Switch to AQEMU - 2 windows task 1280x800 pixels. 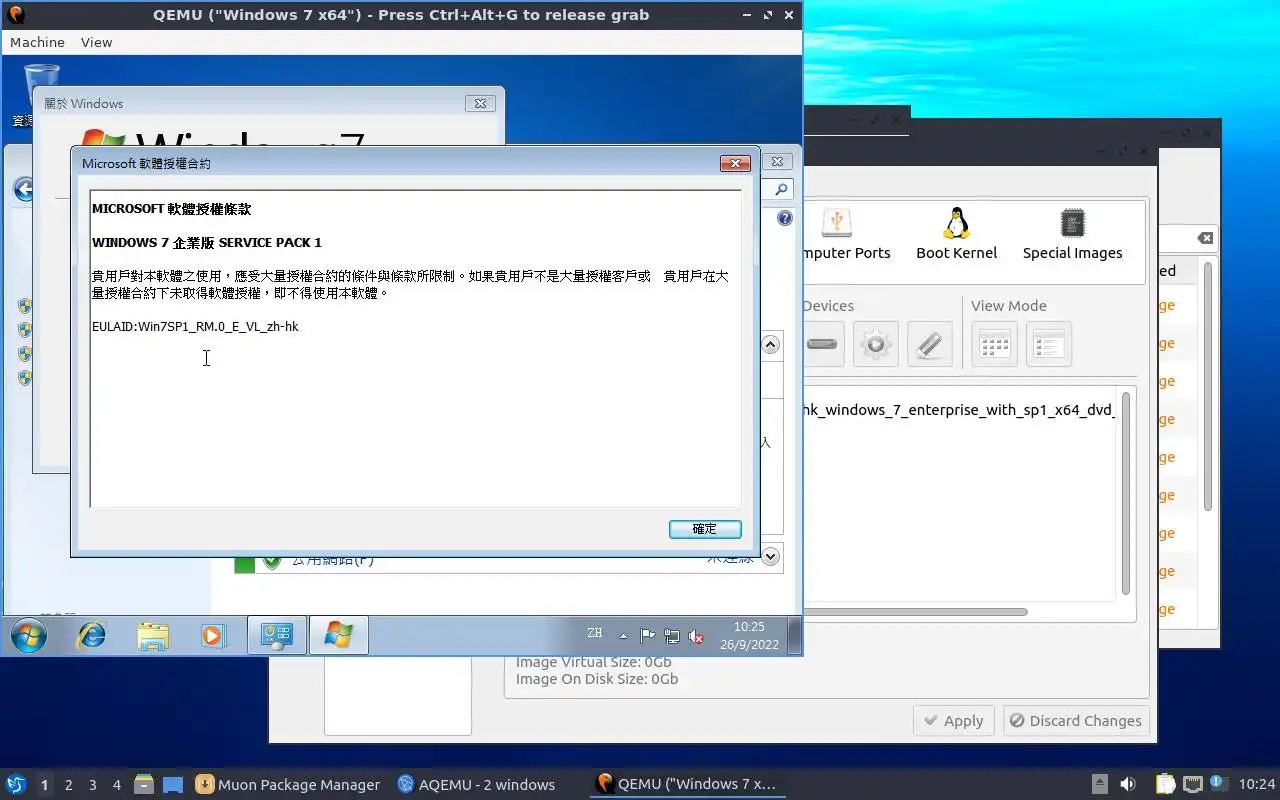477,784
